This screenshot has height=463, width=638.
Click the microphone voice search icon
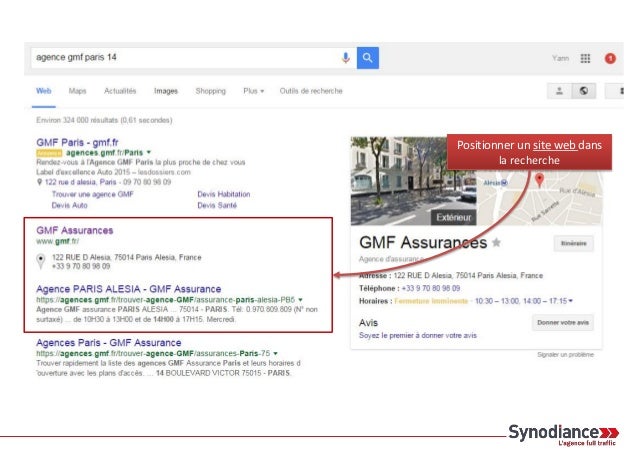click(345, 58)
